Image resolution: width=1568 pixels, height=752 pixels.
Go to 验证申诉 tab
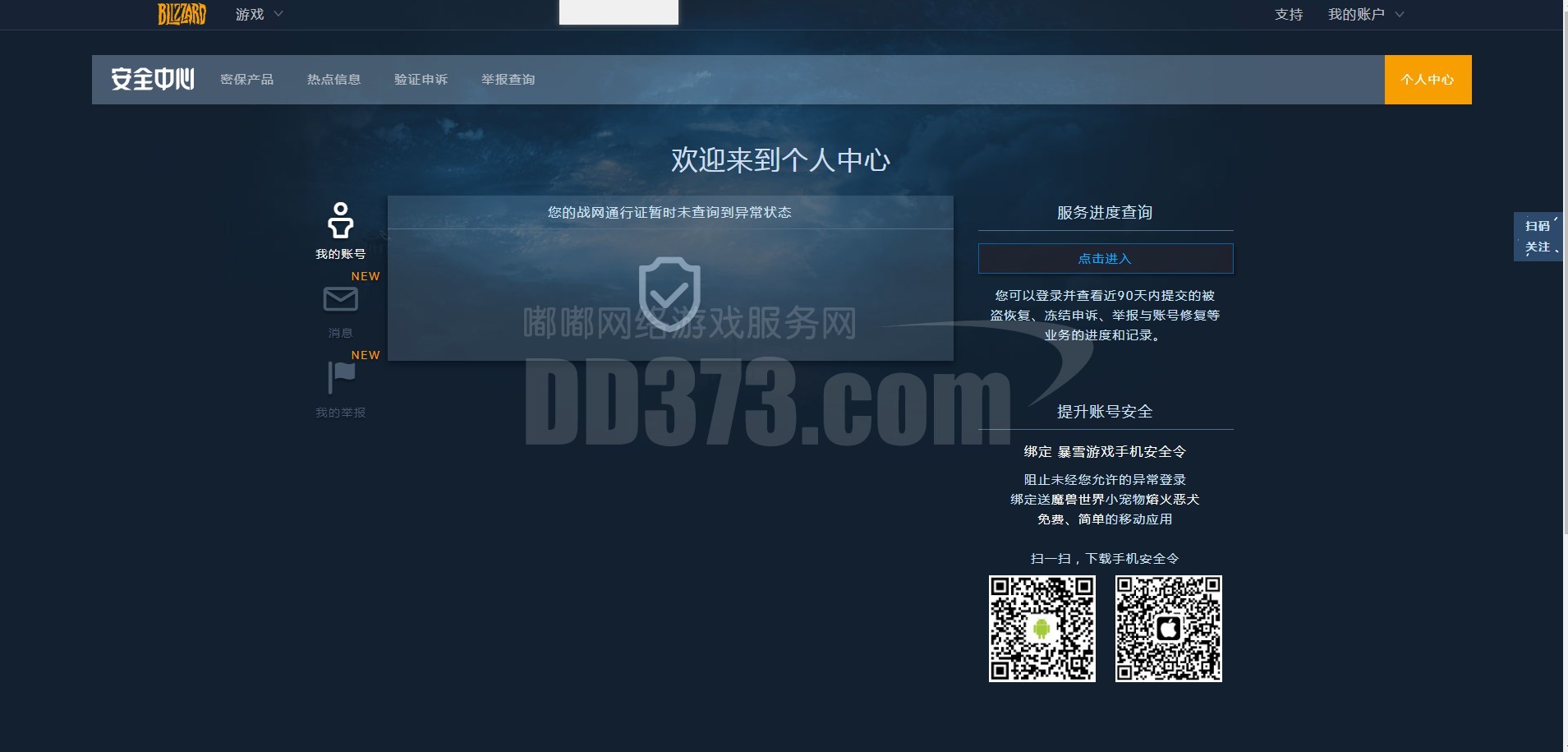[x=421, y=80]
